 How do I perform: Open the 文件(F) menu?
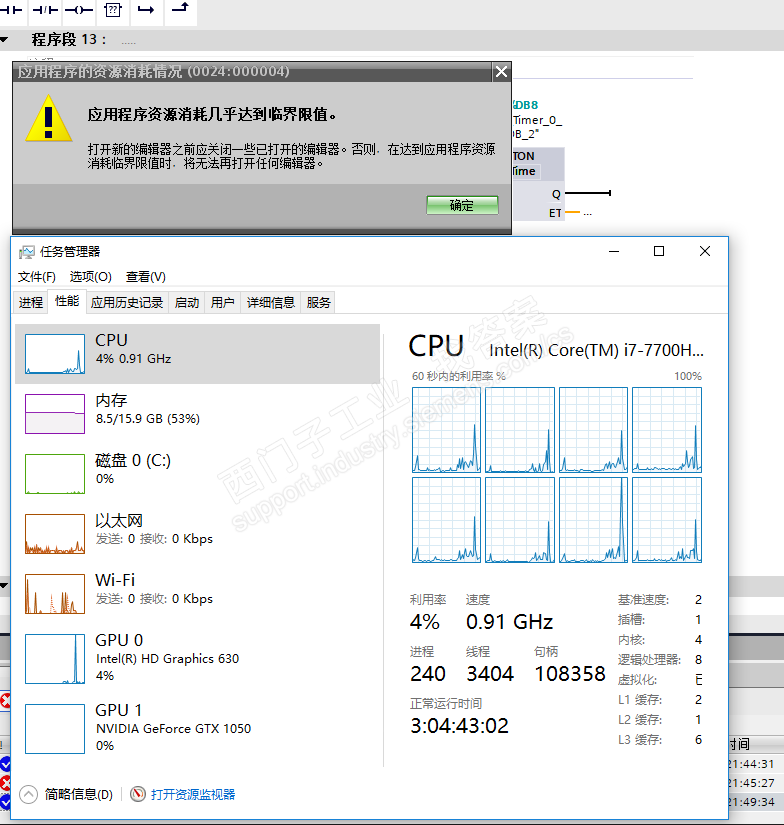point(36,277)
